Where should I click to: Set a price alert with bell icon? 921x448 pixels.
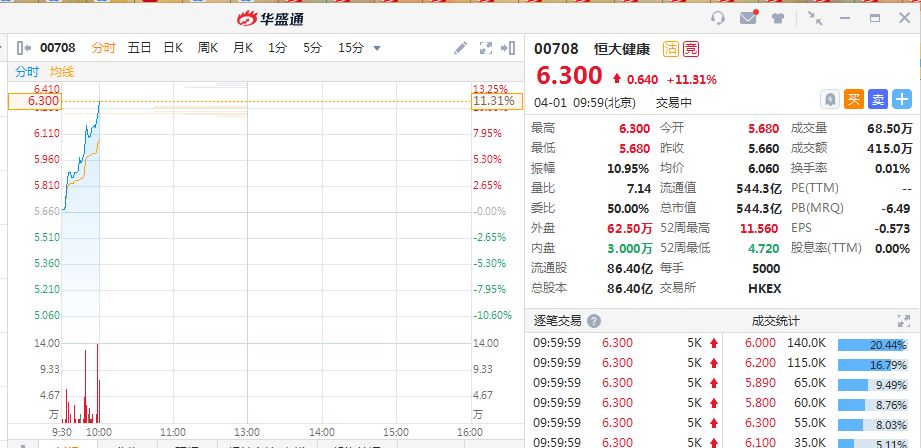[x=829, y=99]
